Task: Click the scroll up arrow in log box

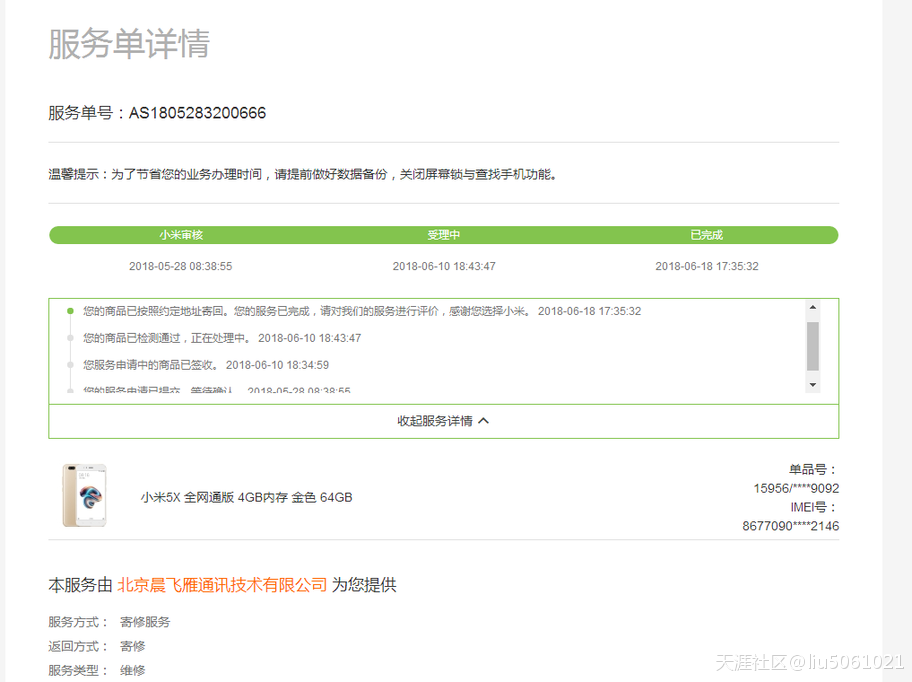Action: click(813, 307)
